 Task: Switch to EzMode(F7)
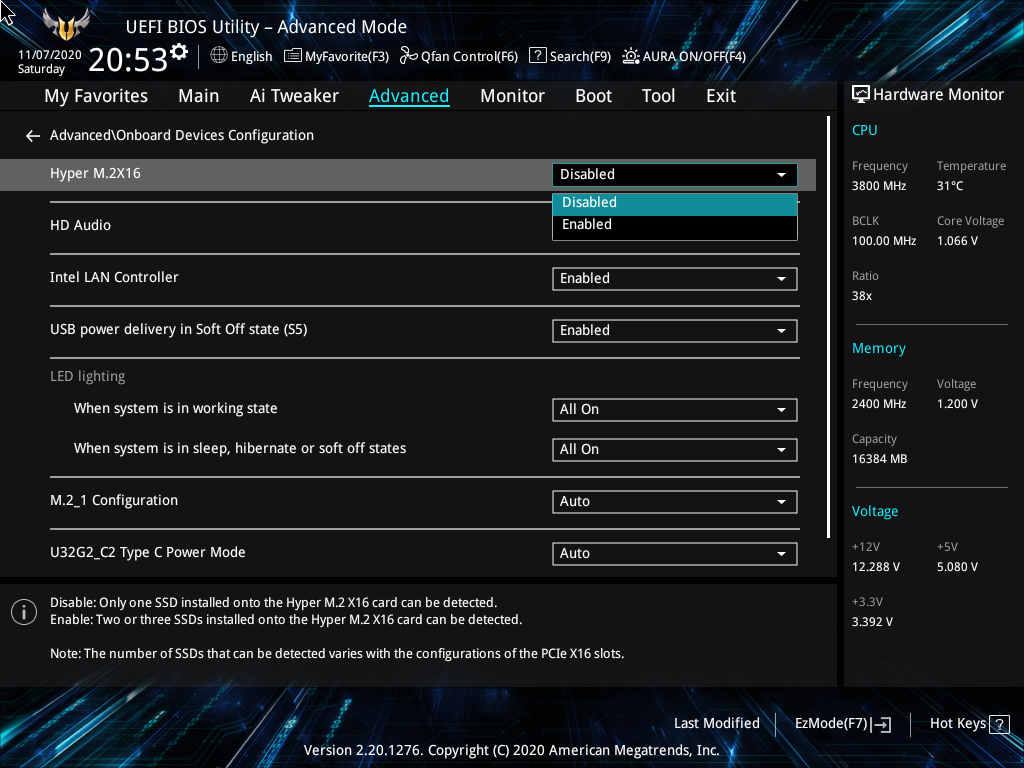click(x=842, y=724)
